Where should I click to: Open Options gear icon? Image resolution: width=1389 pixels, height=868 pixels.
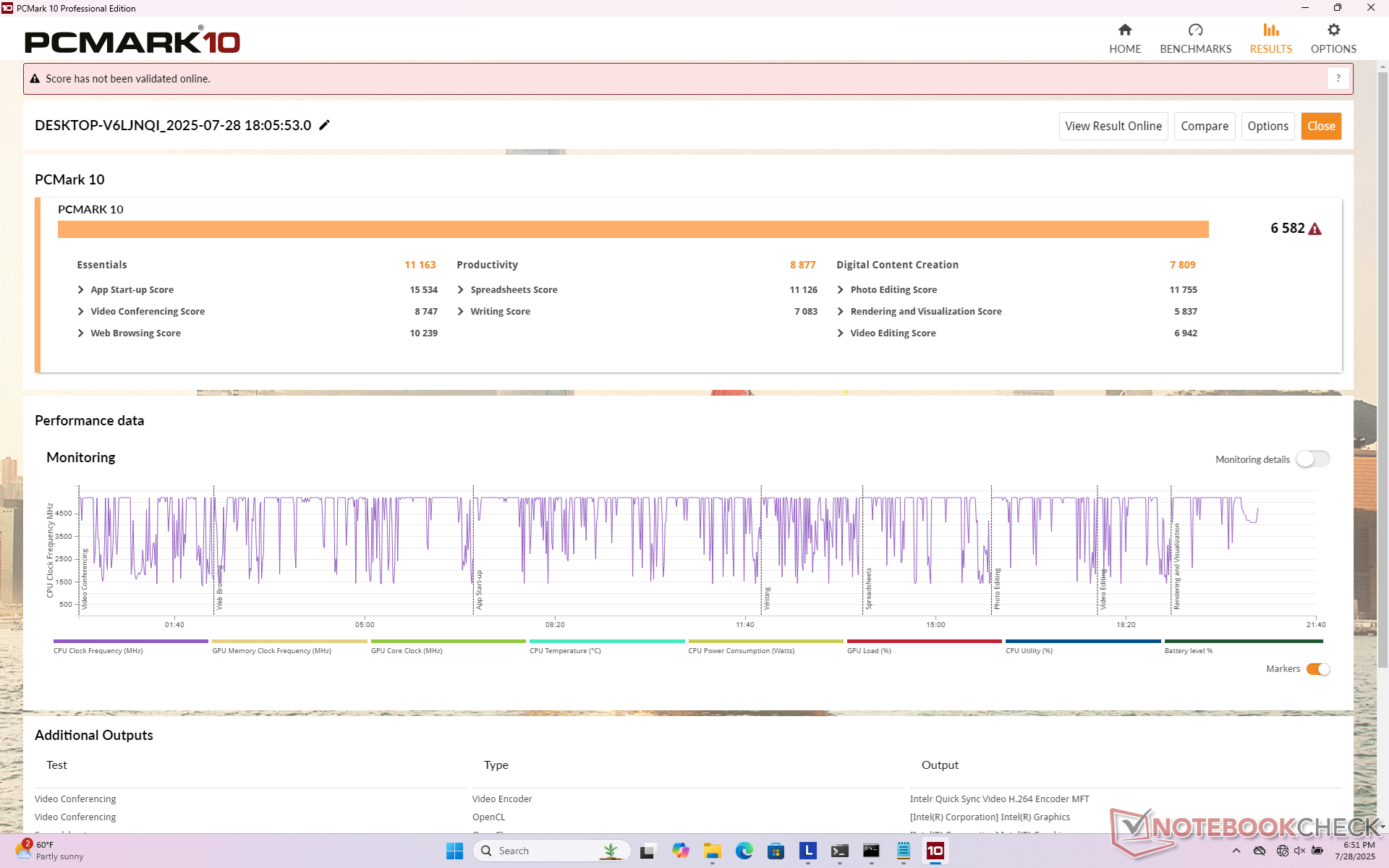(x=1333, y=30)
